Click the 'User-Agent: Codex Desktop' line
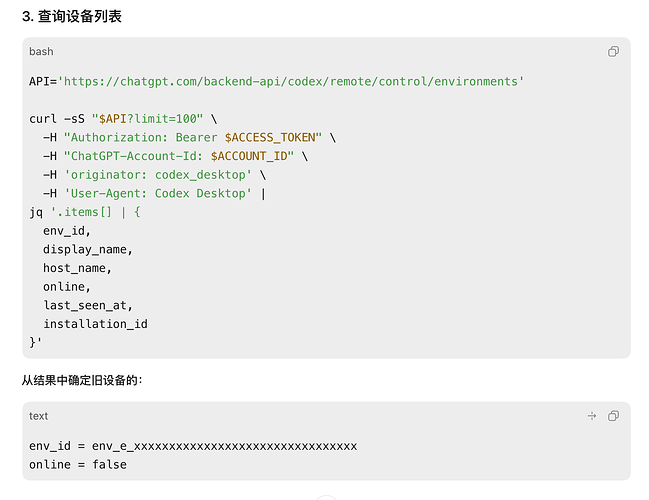This screenshot has height=500, width=649. 154,193
